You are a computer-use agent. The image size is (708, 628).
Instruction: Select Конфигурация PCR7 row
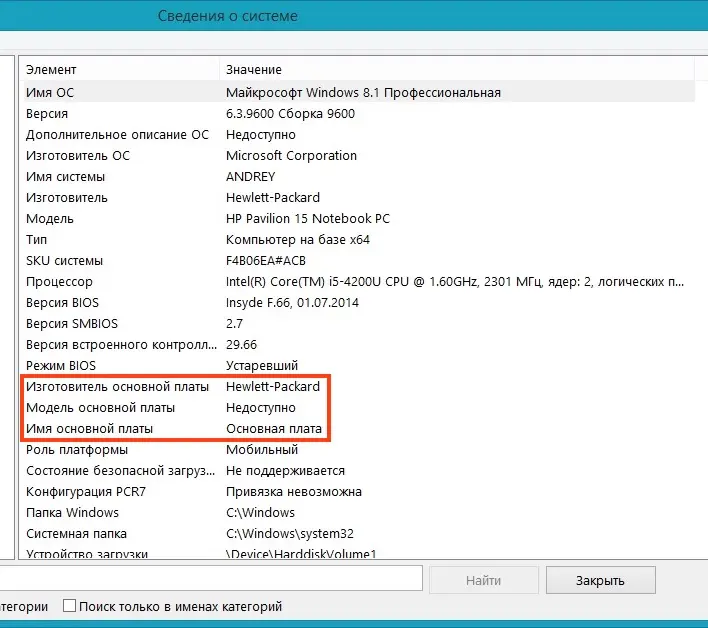coord(357,492)
